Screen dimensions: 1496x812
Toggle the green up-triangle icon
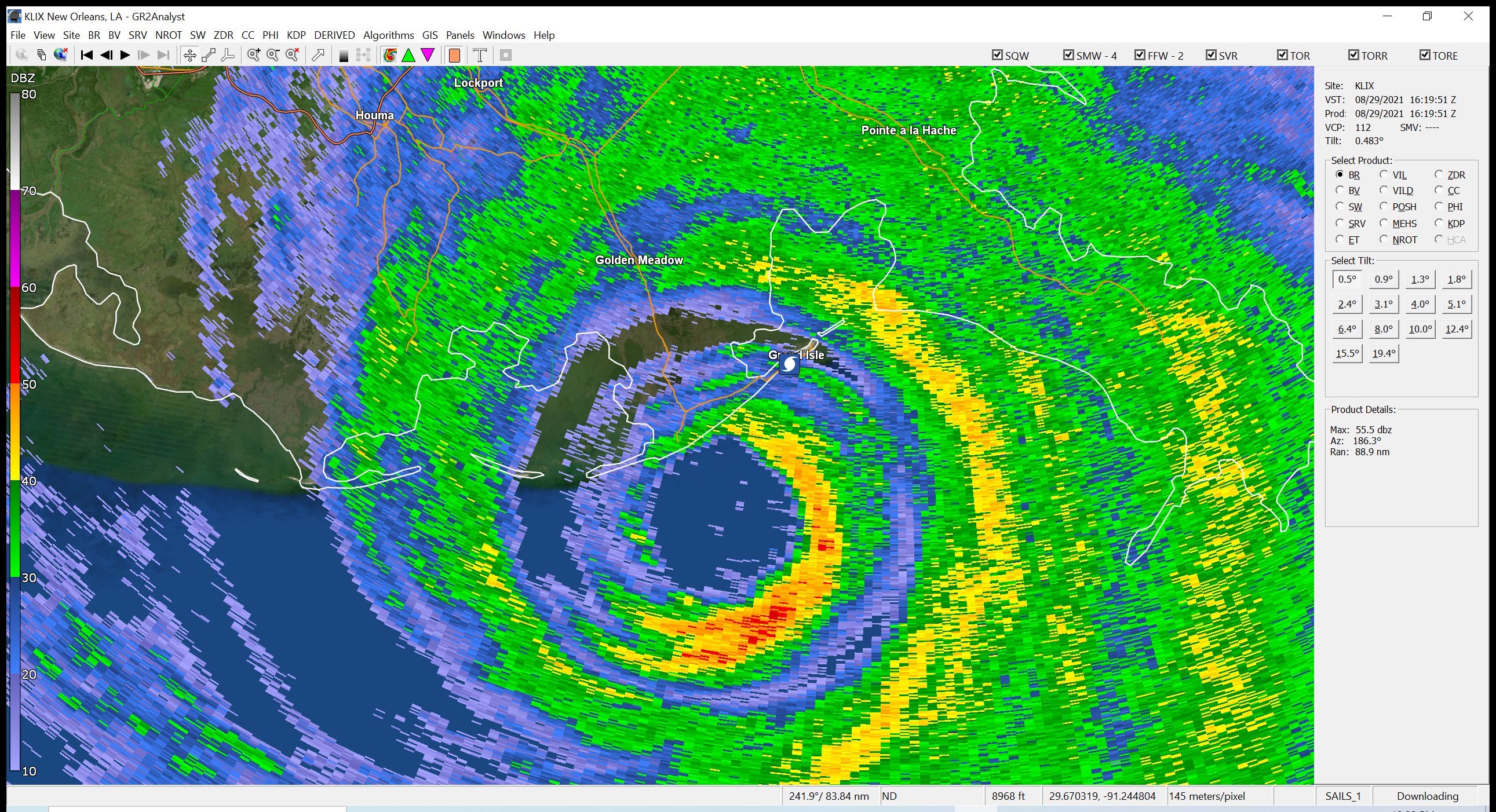click(409, 55)
